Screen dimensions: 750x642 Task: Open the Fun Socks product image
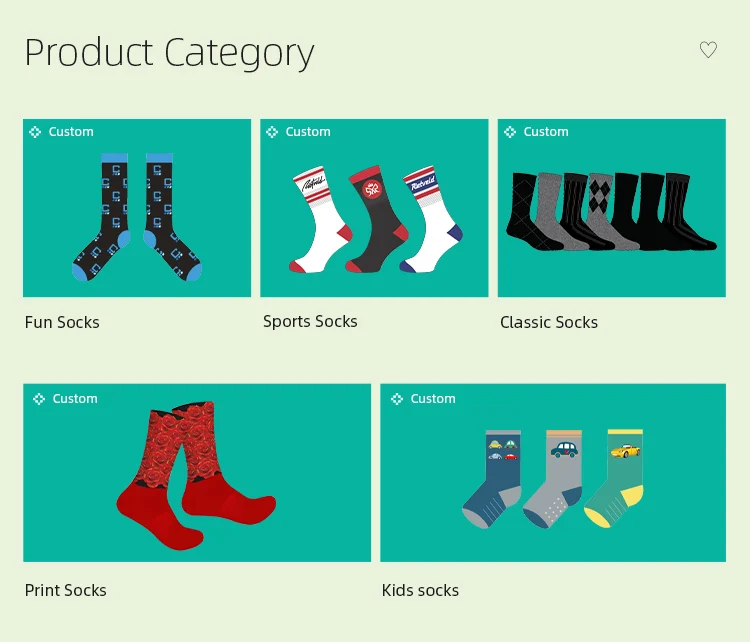click(137, 215)
